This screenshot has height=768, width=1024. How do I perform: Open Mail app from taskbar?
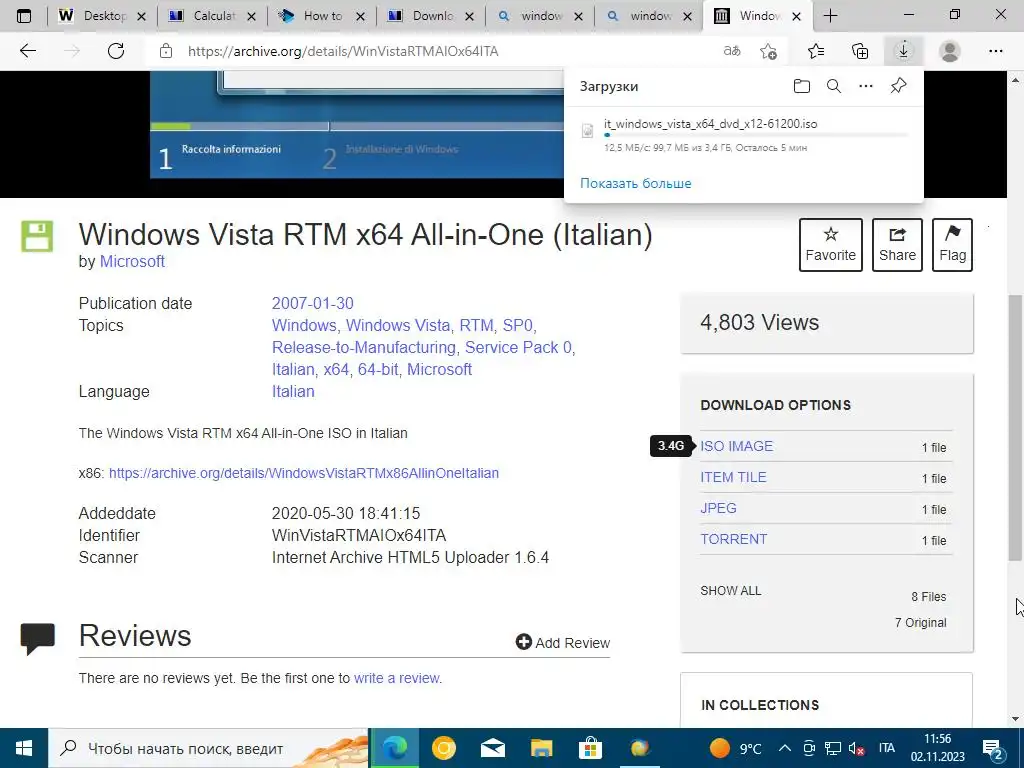[492, 748]
